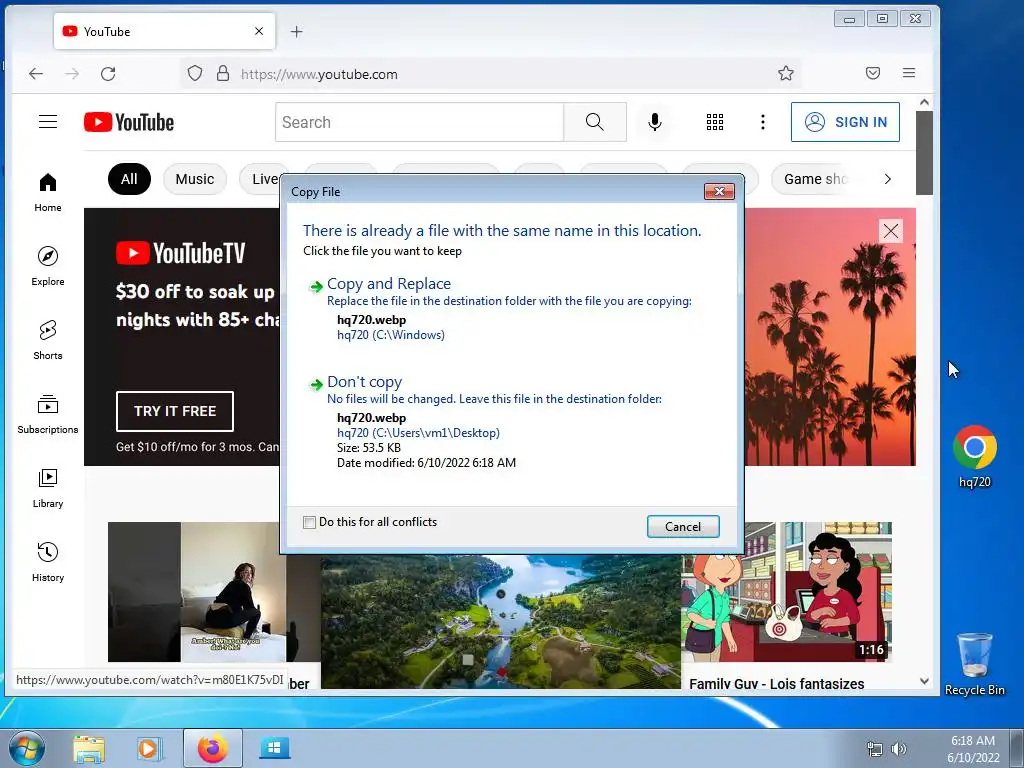Click hq720 (C:\Users\vm1\Desktop) file path

point(418,432)
